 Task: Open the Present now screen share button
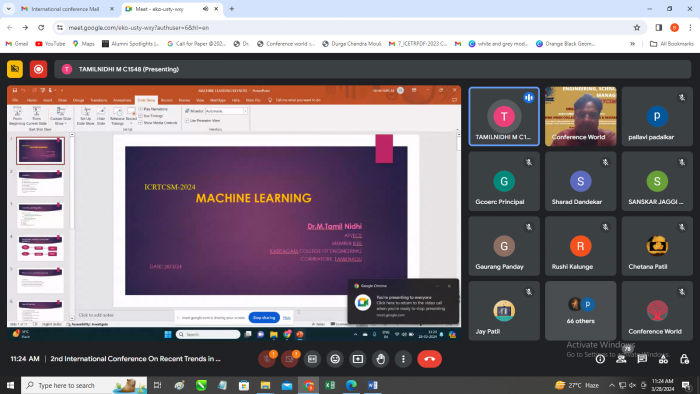[x=358, y=359]
